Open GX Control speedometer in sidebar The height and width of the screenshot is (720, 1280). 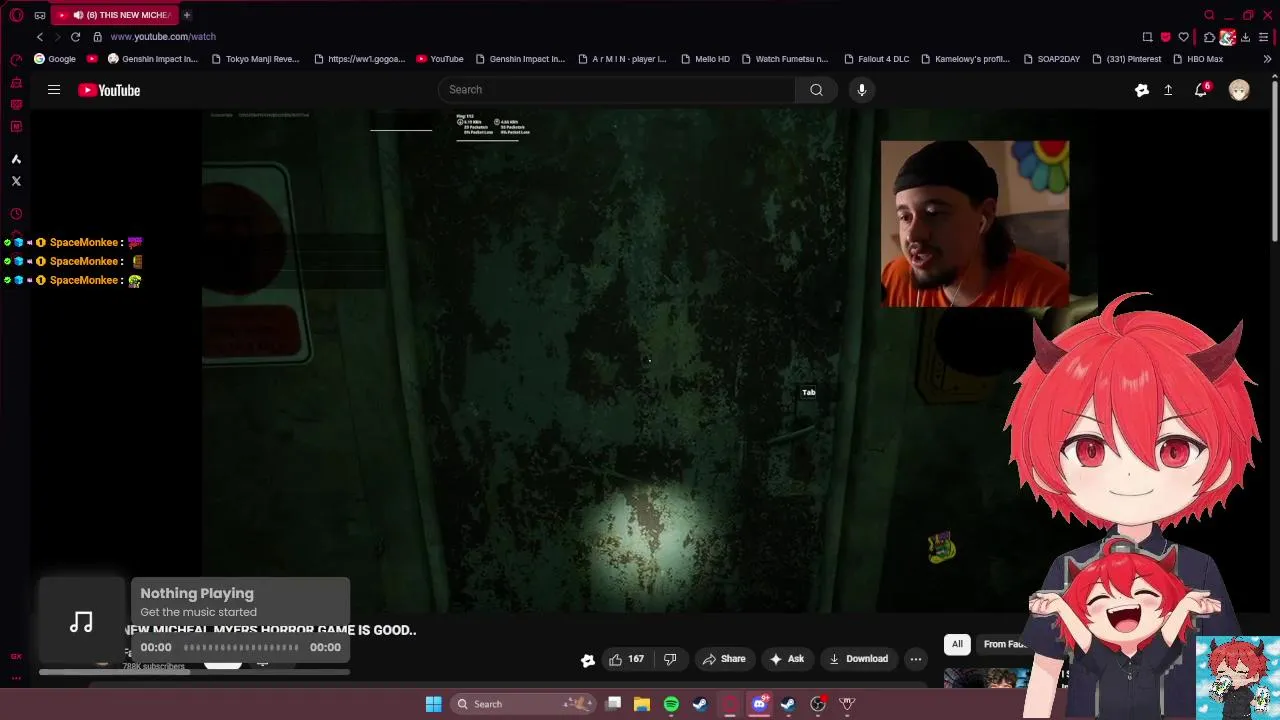tap(16, 60)
